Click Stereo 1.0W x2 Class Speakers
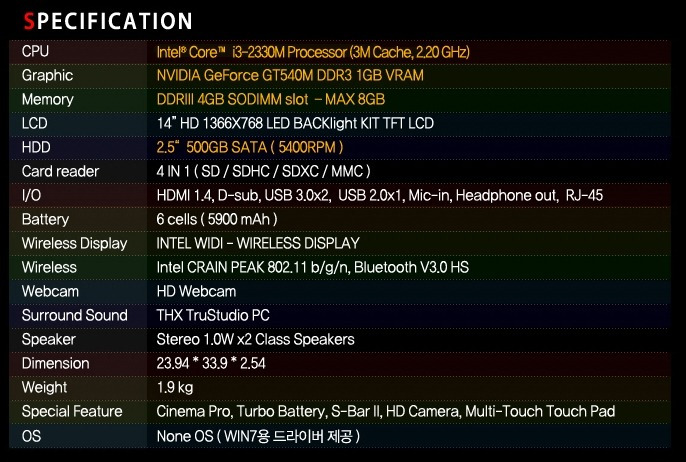The height and width of the screenshot is (462, 686). 256,340
